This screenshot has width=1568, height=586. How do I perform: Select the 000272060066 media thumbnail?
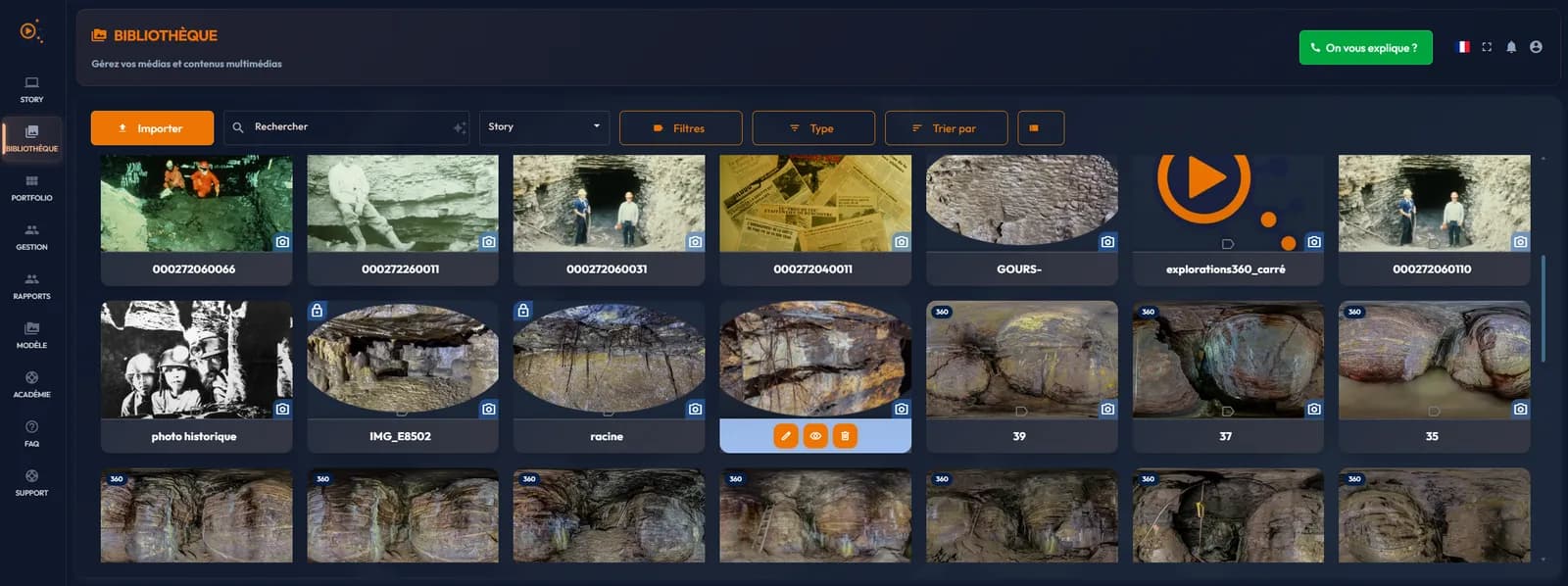[x=196, y=203]
